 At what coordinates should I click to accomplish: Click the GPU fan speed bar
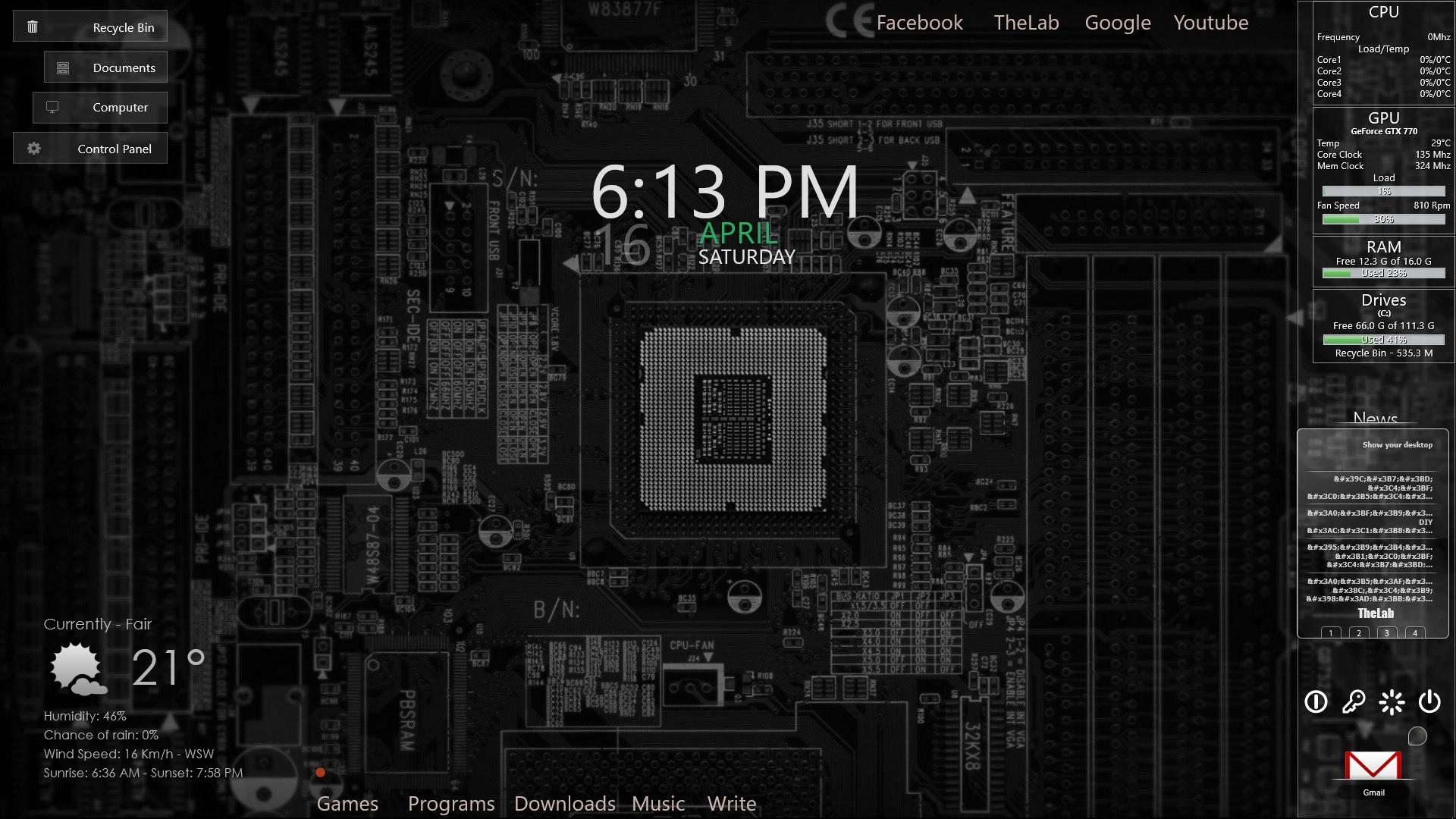pos(1383,219)
